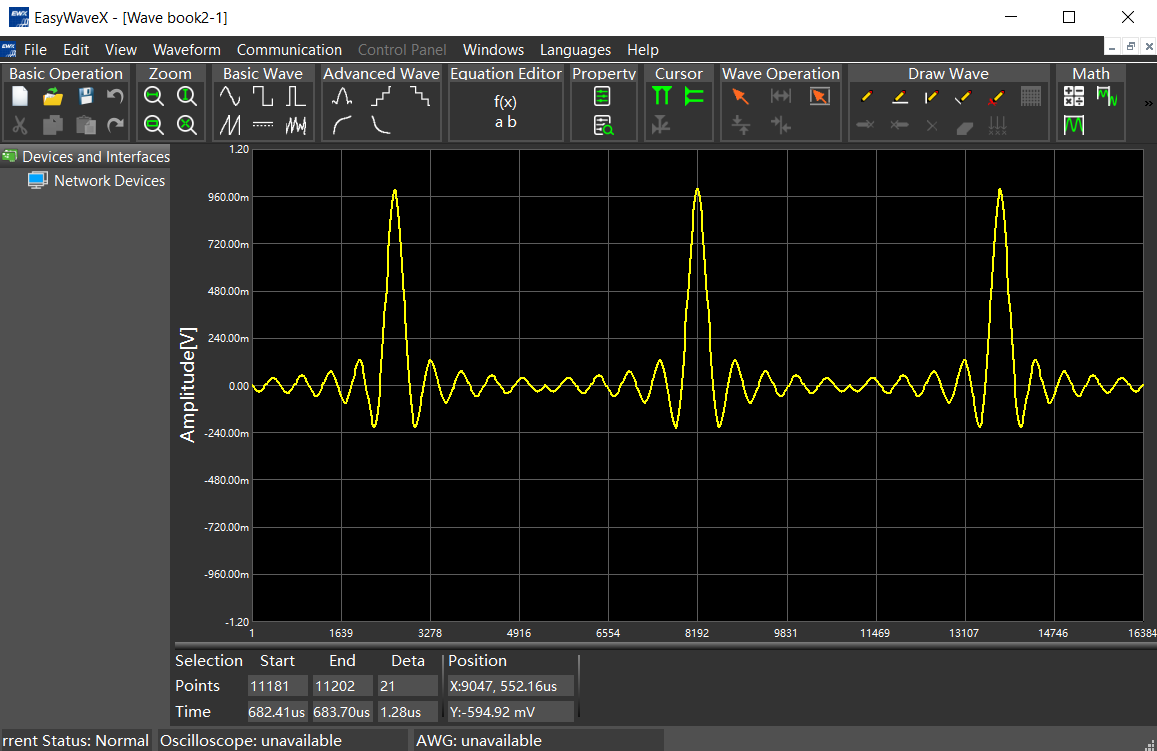
Task: Open the Windows menu
Action: point(494,49)
